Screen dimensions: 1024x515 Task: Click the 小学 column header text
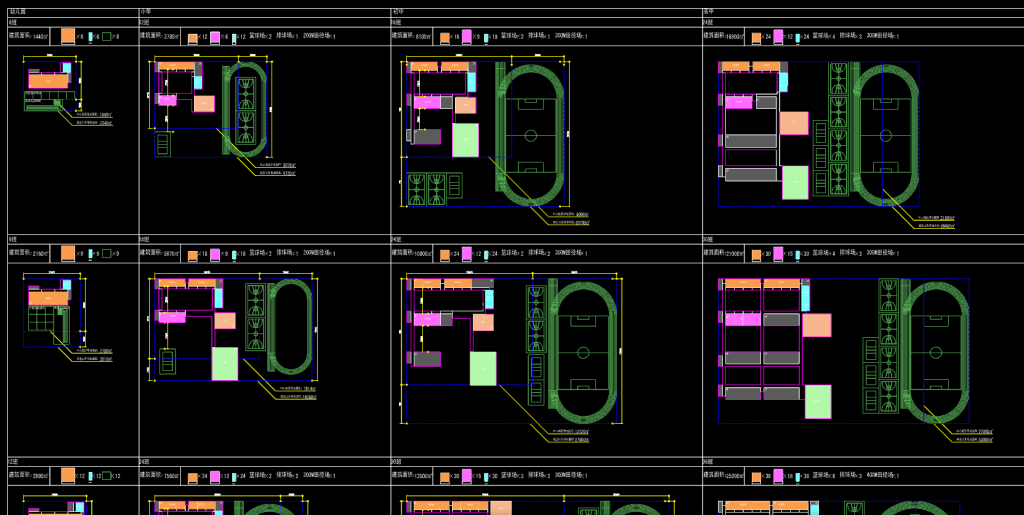pos(145,12)
